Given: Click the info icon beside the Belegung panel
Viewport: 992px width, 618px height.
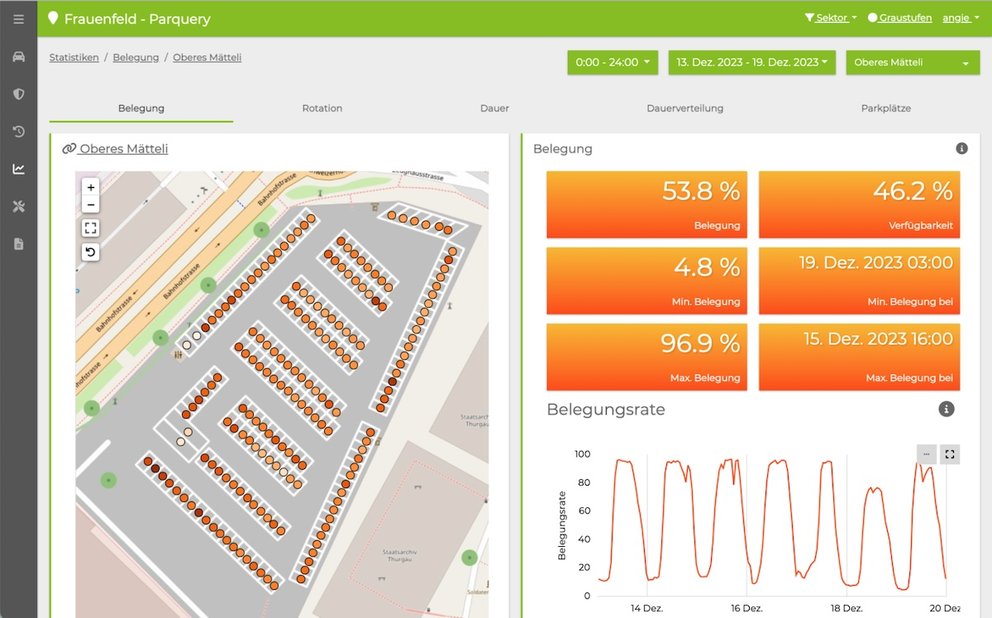Looking at the screenshot, I should (x=961, y=148).
